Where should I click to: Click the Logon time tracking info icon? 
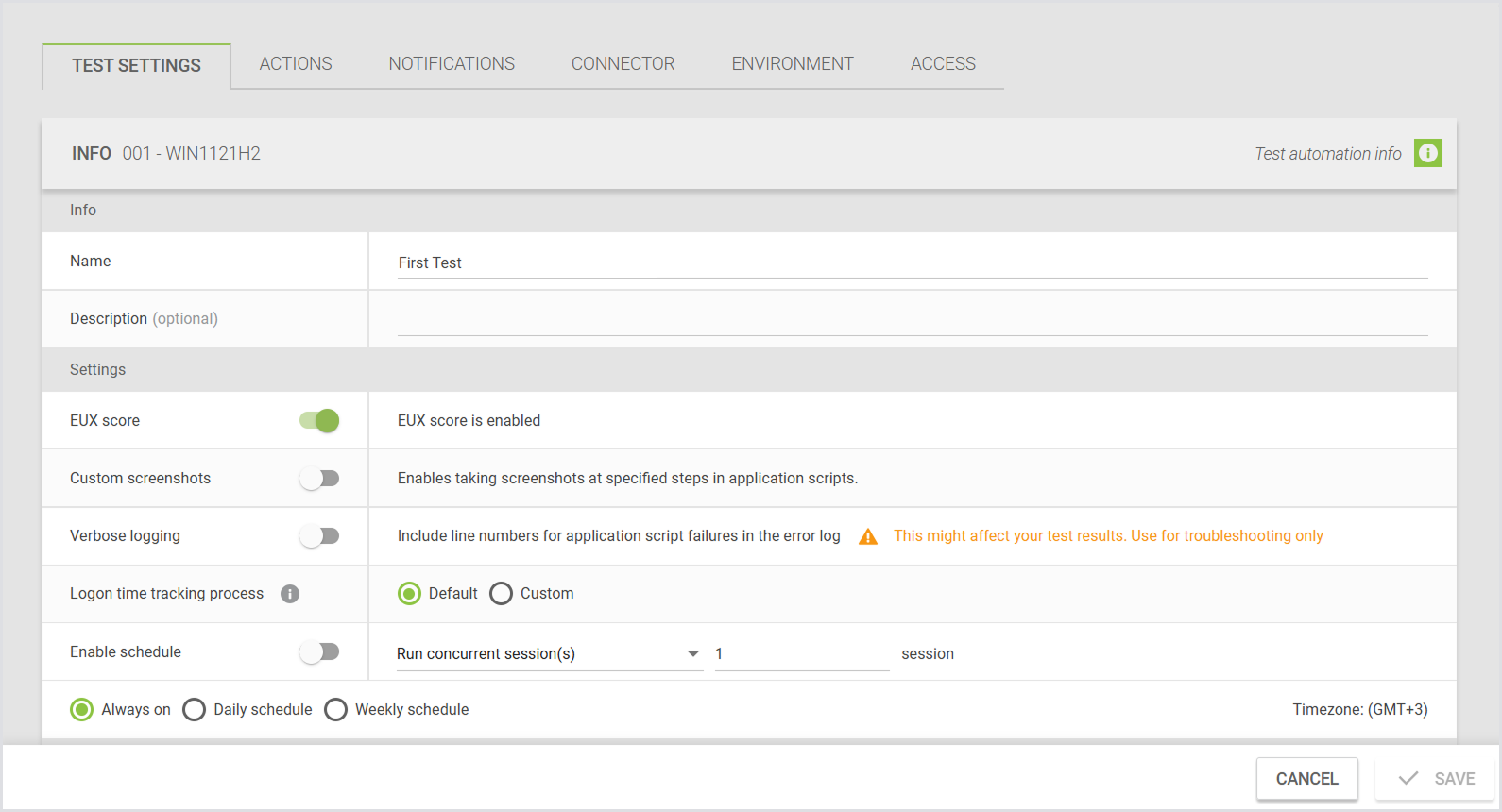pos(290,594)
